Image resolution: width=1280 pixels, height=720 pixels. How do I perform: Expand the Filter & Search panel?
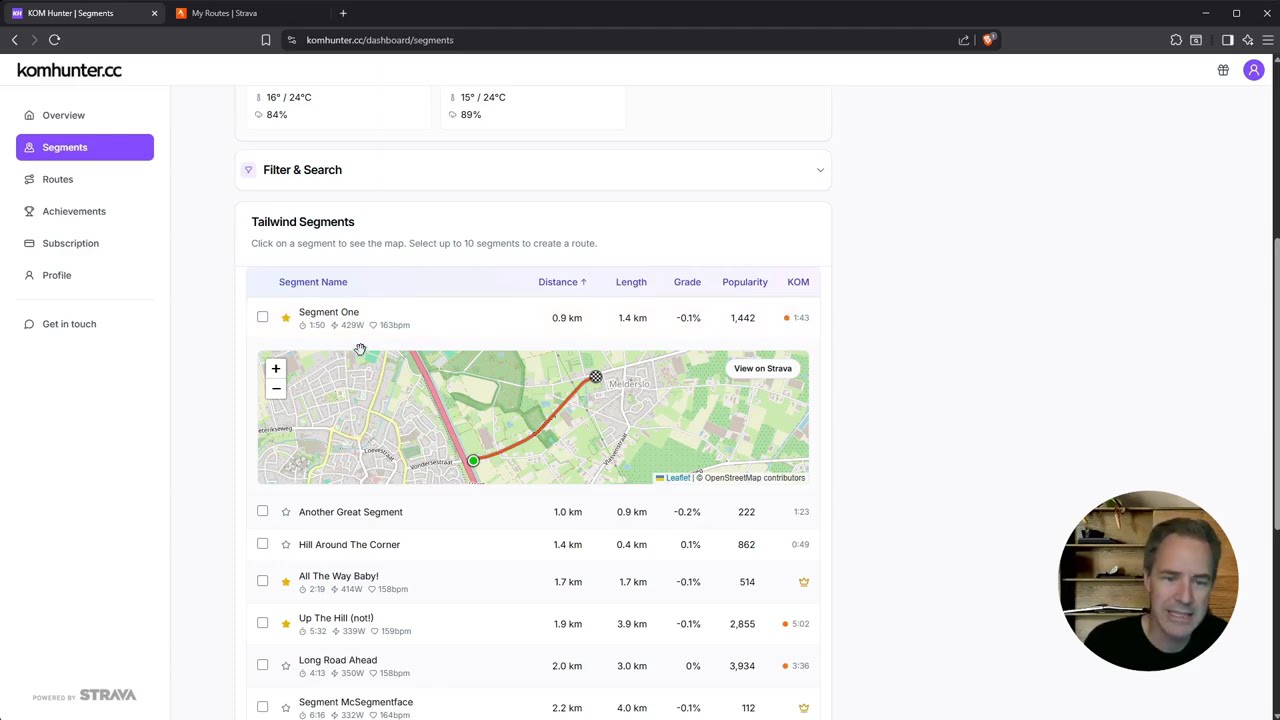click(x=533, y=170)
